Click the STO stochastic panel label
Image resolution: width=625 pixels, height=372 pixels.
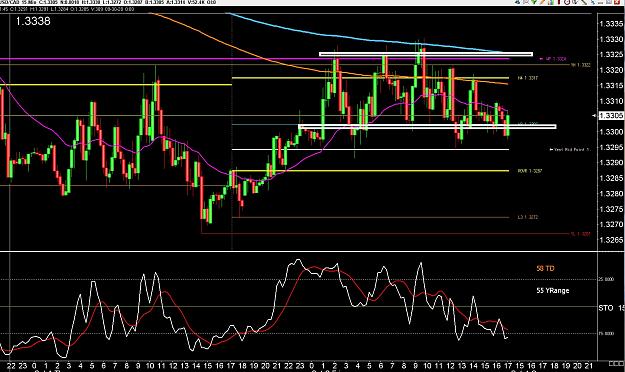click(606, 308)
